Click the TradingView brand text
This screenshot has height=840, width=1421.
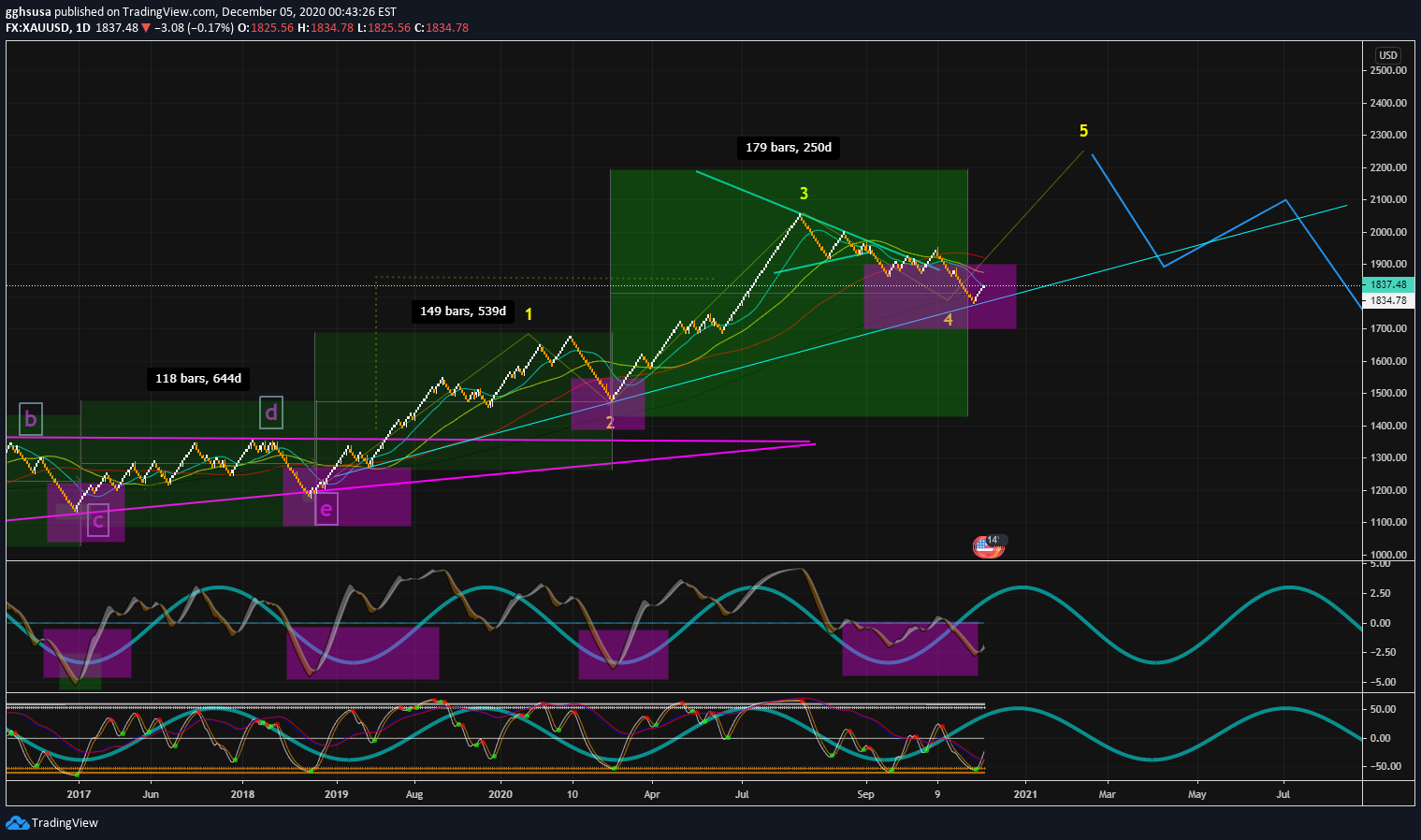pos(65,823)
